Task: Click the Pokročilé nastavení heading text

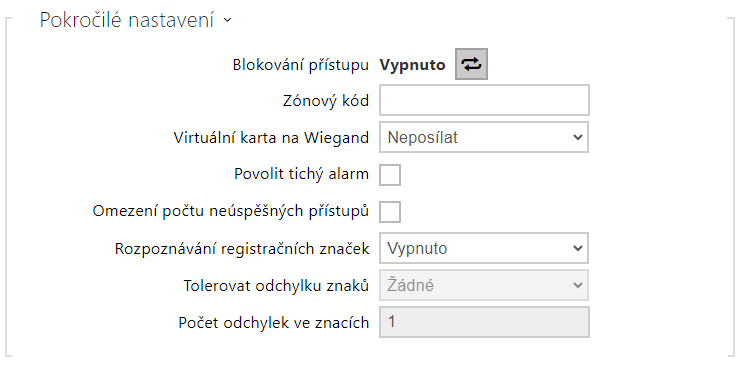Action: (x=127, y=20)
